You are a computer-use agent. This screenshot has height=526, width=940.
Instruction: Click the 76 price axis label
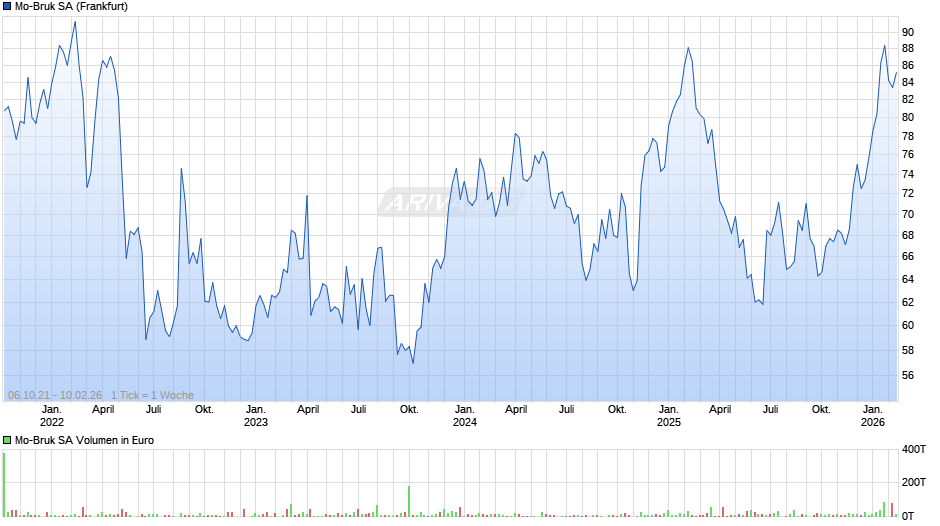(908, 155)
